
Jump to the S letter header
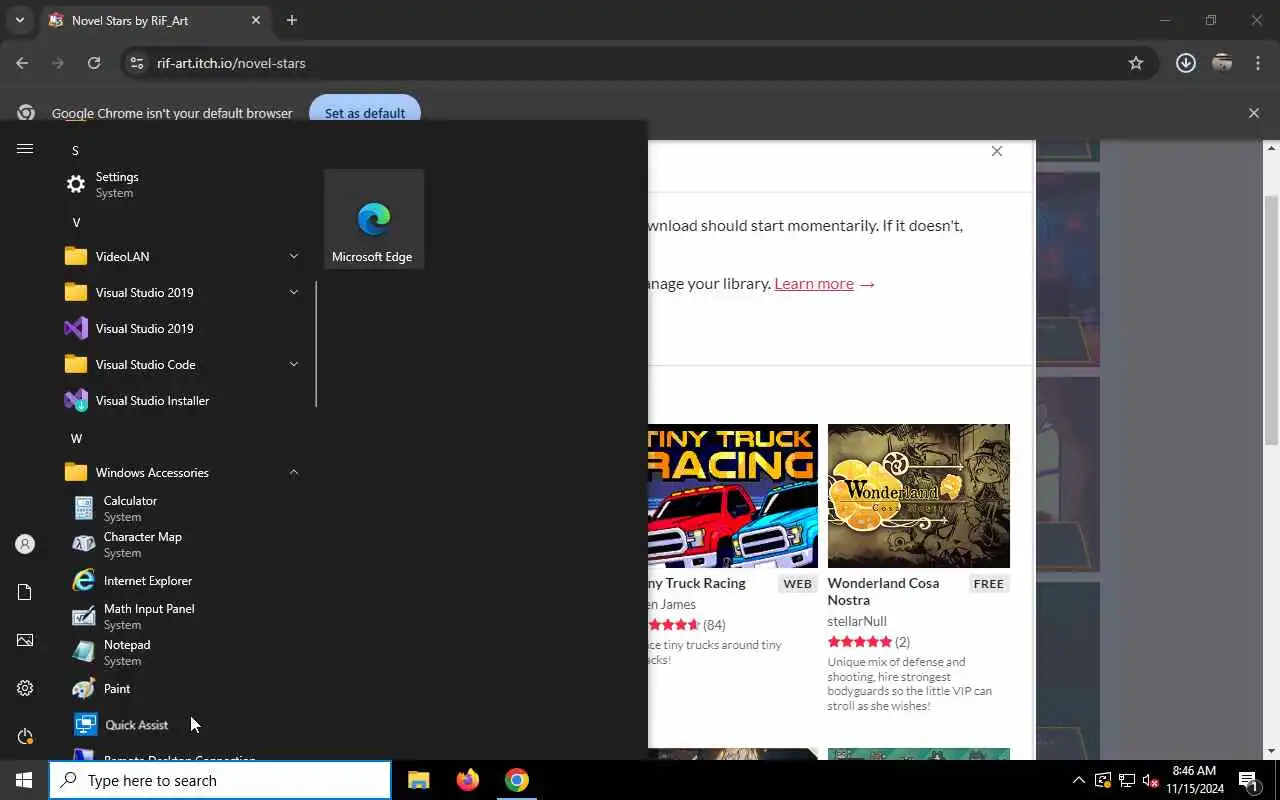pyautogui.click(x=75, y=150)
